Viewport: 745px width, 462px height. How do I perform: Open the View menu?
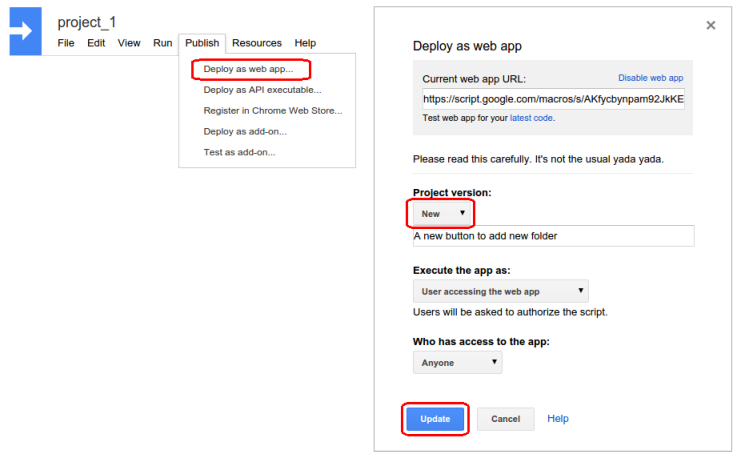tap(129, 43)
